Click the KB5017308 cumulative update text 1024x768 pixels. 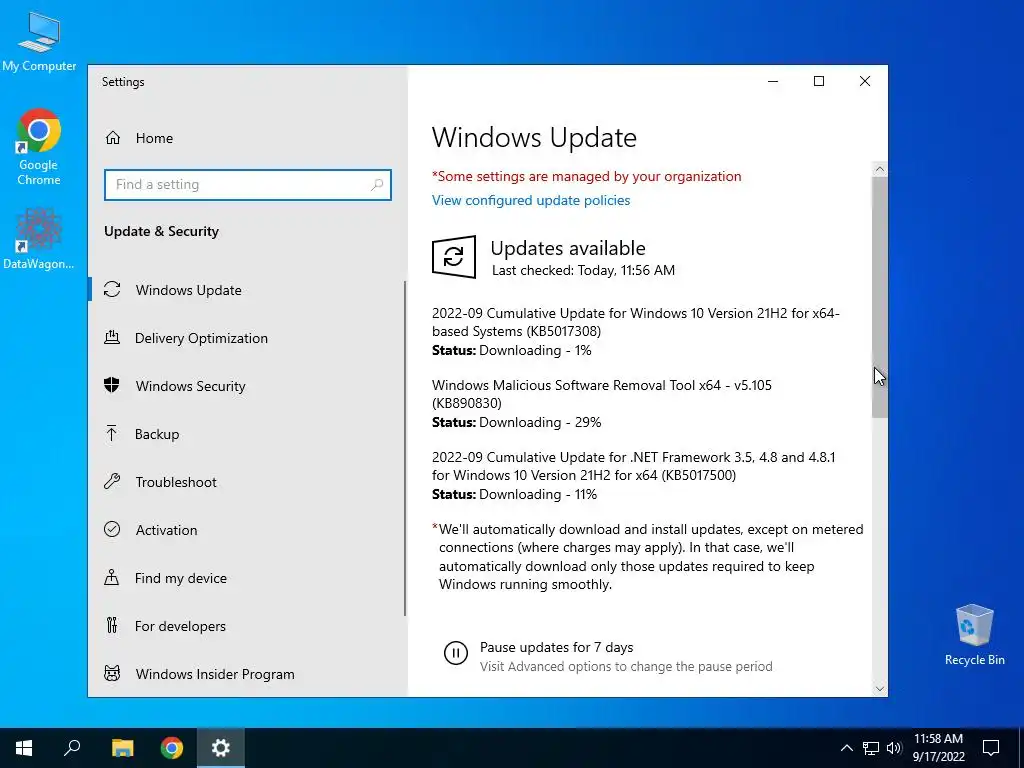pyautogui.click(x=636, y=322)
